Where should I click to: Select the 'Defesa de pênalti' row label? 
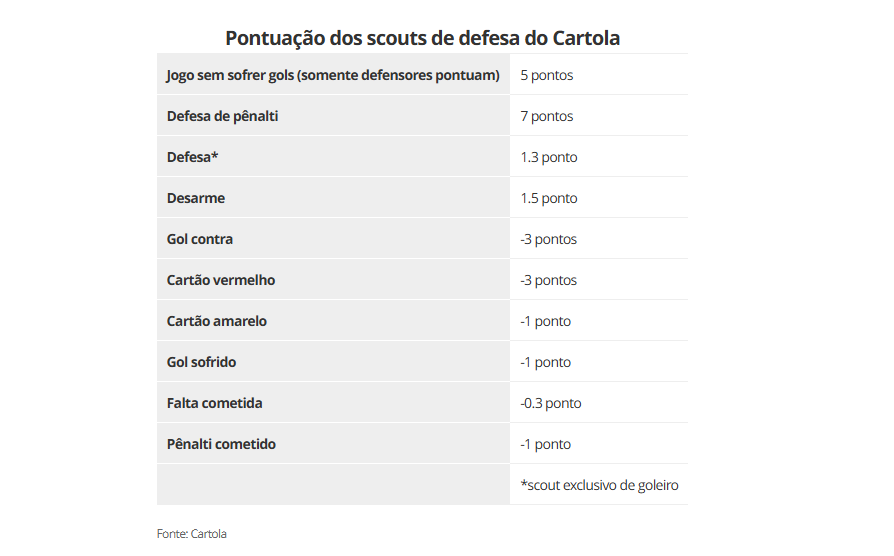coord(222,116)
